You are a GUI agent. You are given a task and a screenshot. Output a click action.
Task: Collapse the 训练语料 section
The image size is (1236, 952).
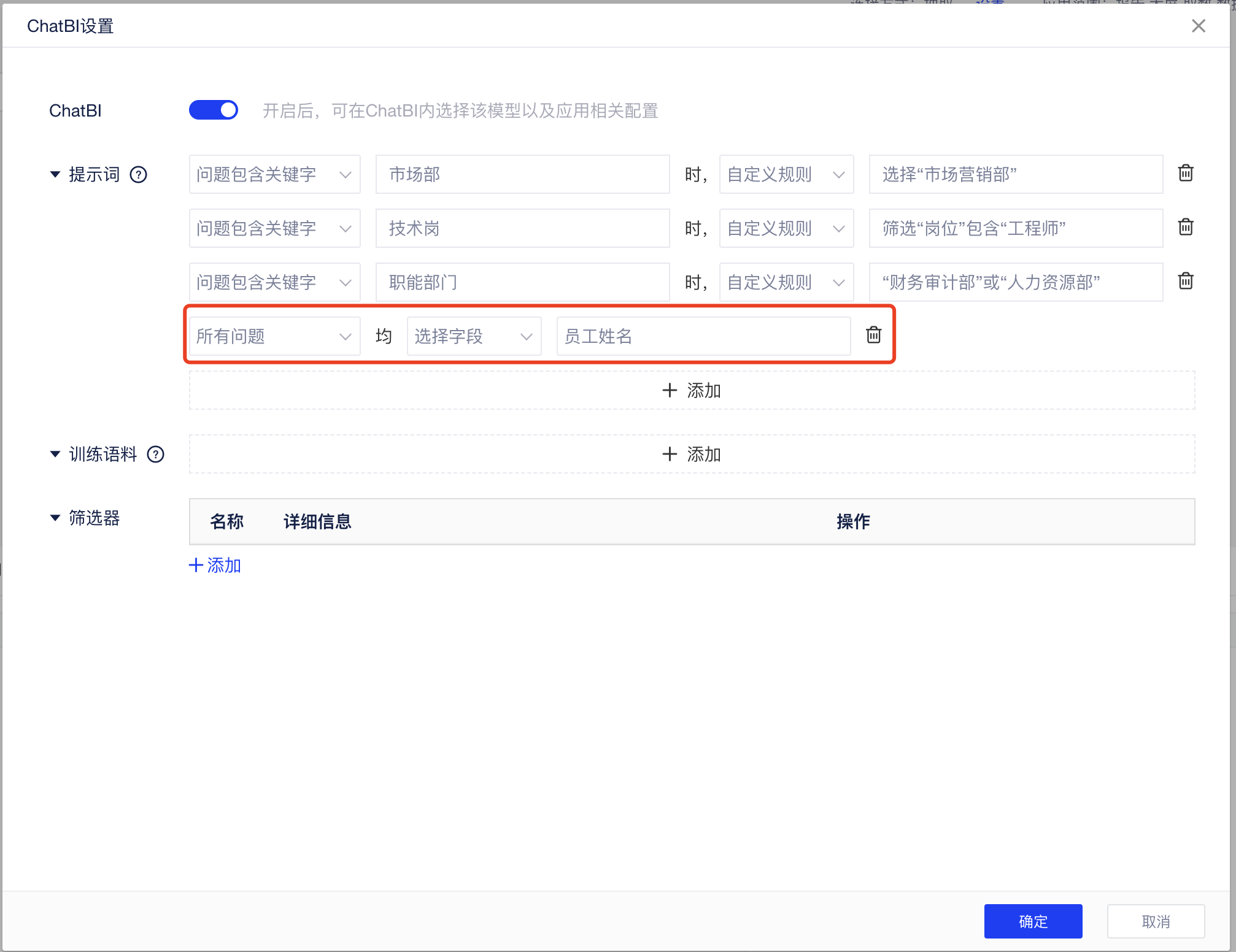[x=55, y=455]
